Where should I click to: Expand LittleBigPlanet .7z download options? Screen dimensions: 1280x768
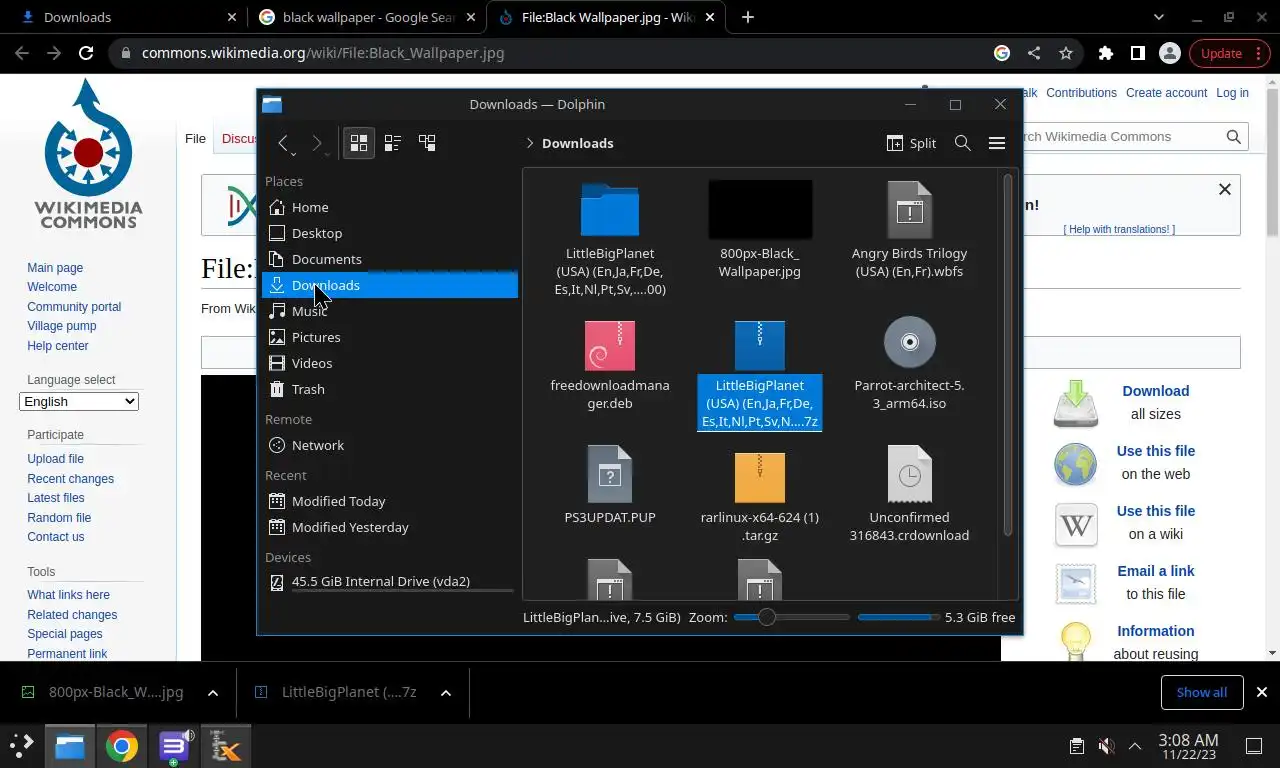(x=445, y=692)
